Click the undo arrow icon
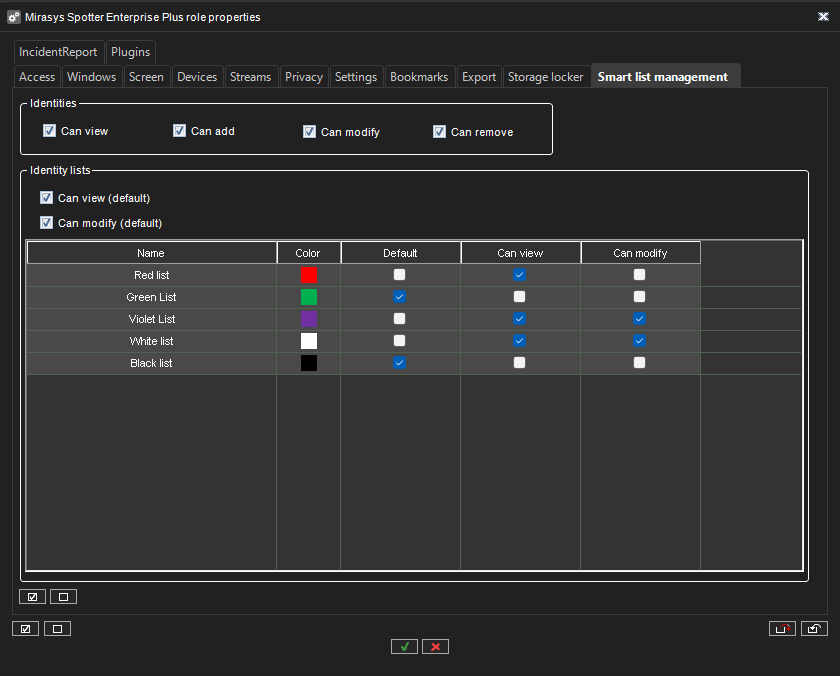The image size is (840, 676). (x=814, y=629)
